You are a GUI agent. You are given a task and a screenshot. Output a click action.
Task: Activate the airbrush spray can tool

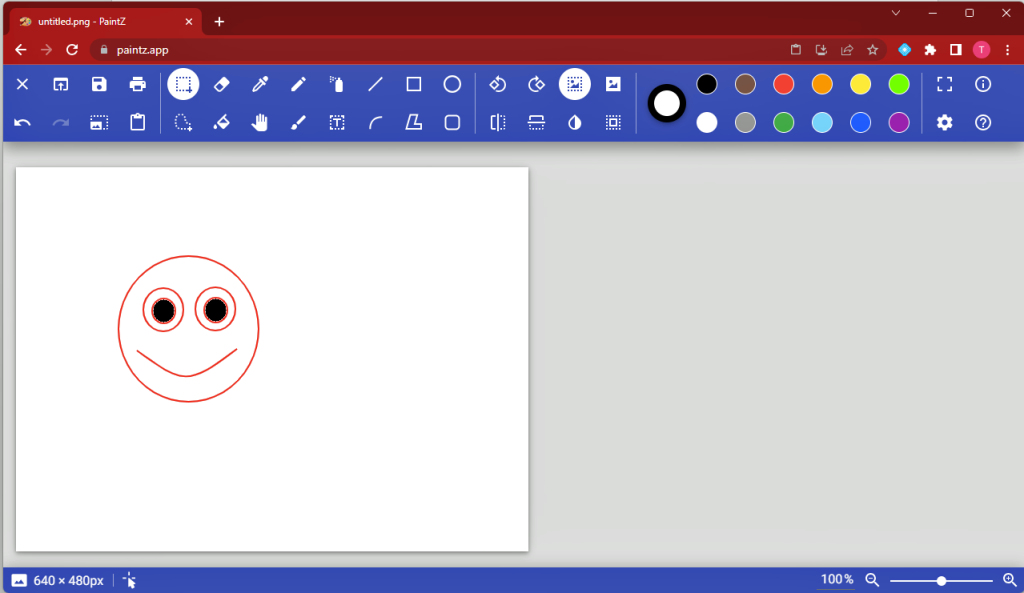click(x=336, y=84)
